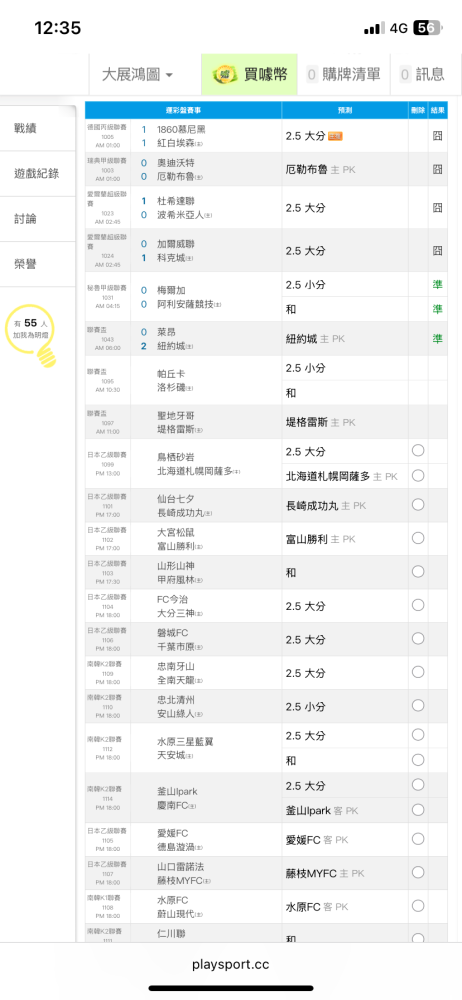This screenshot has height=1000, width=462.
Task: Click team name 厄勒布魯 in match column
Action: click(x=176, y=176)
